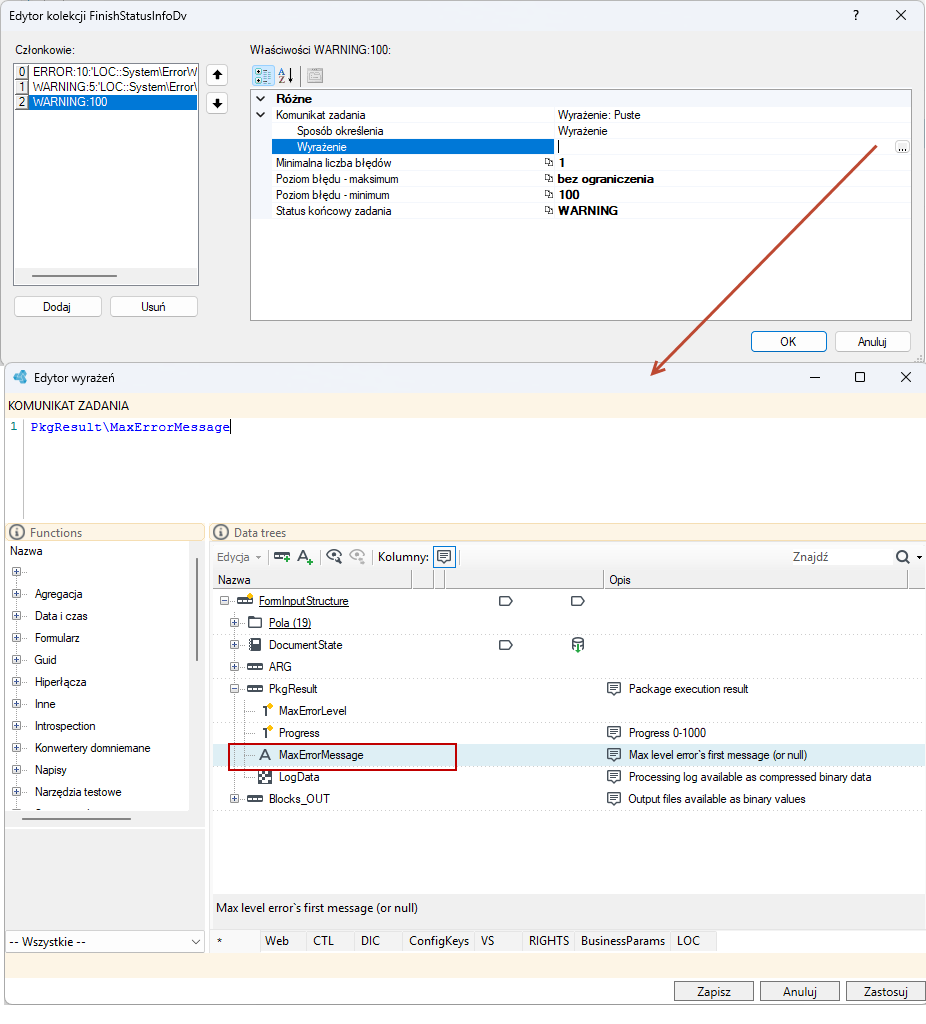Open the ellipsis button in the Wyrażenie row

click(902, 147)
